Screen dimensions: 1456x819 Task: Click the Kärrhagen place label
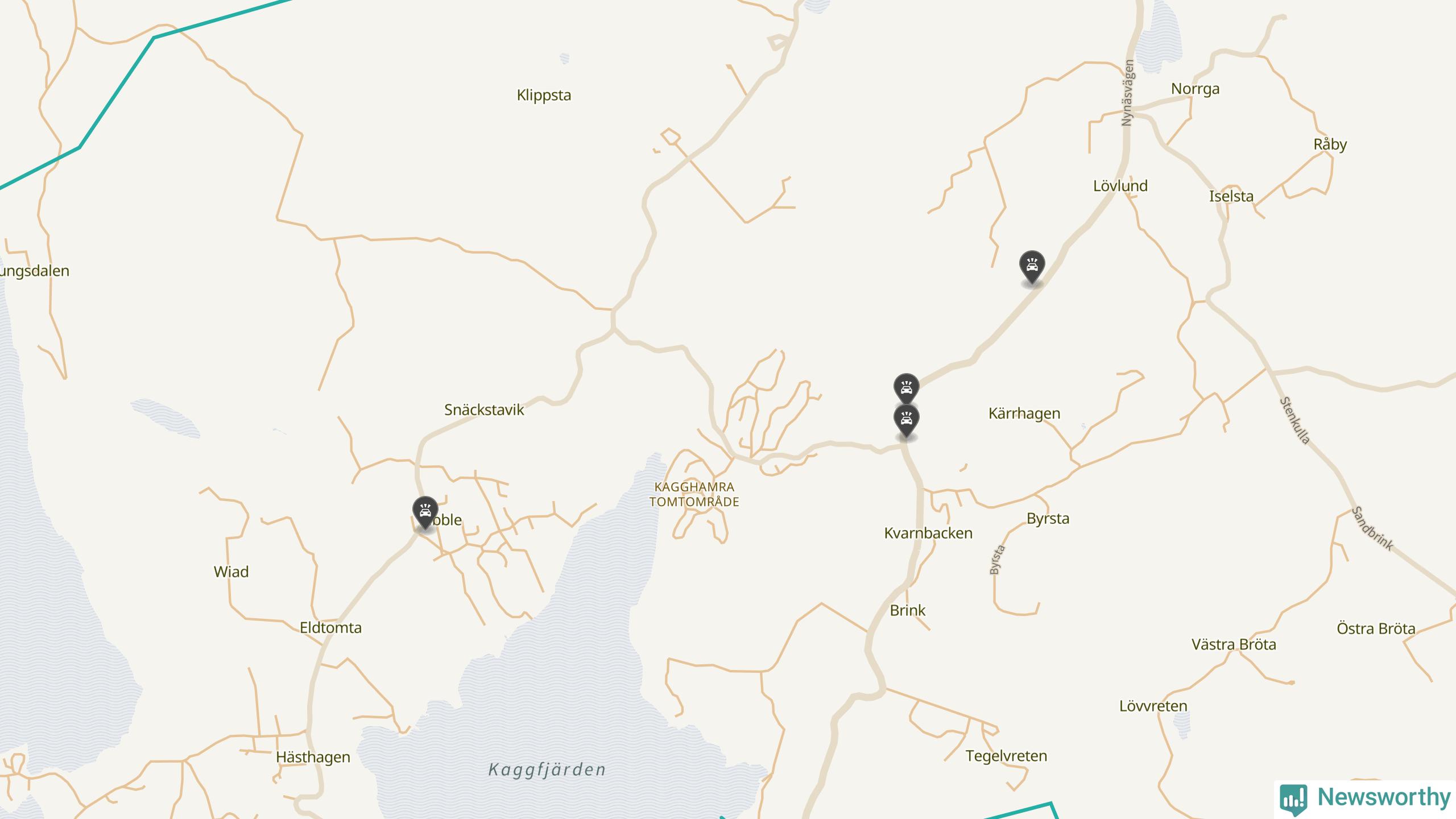tap(1024, 413)
